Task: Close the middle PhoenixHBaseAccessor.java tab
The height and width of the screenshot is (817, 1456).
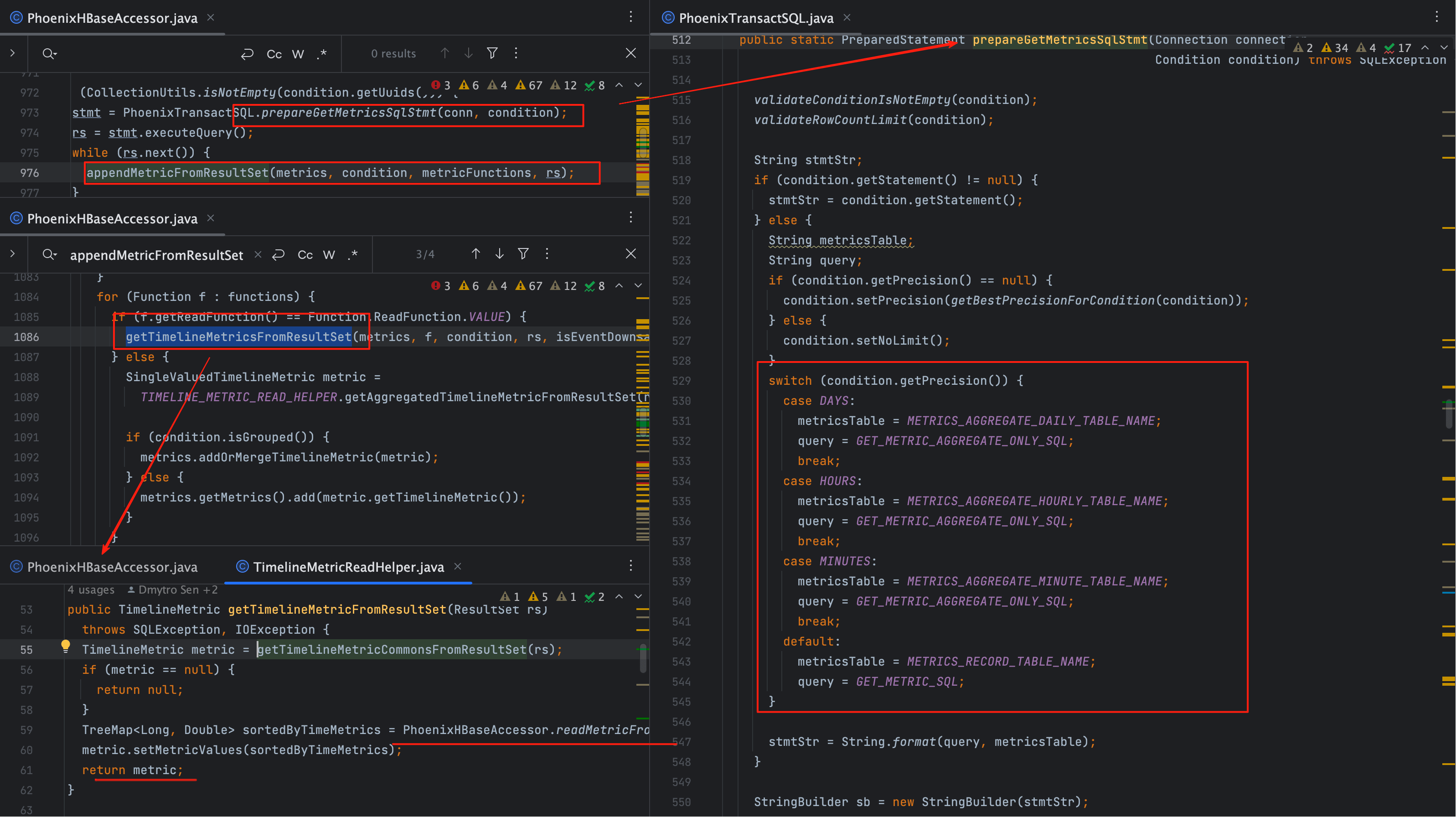Action: pyautogui.click(x=210, y=217)
